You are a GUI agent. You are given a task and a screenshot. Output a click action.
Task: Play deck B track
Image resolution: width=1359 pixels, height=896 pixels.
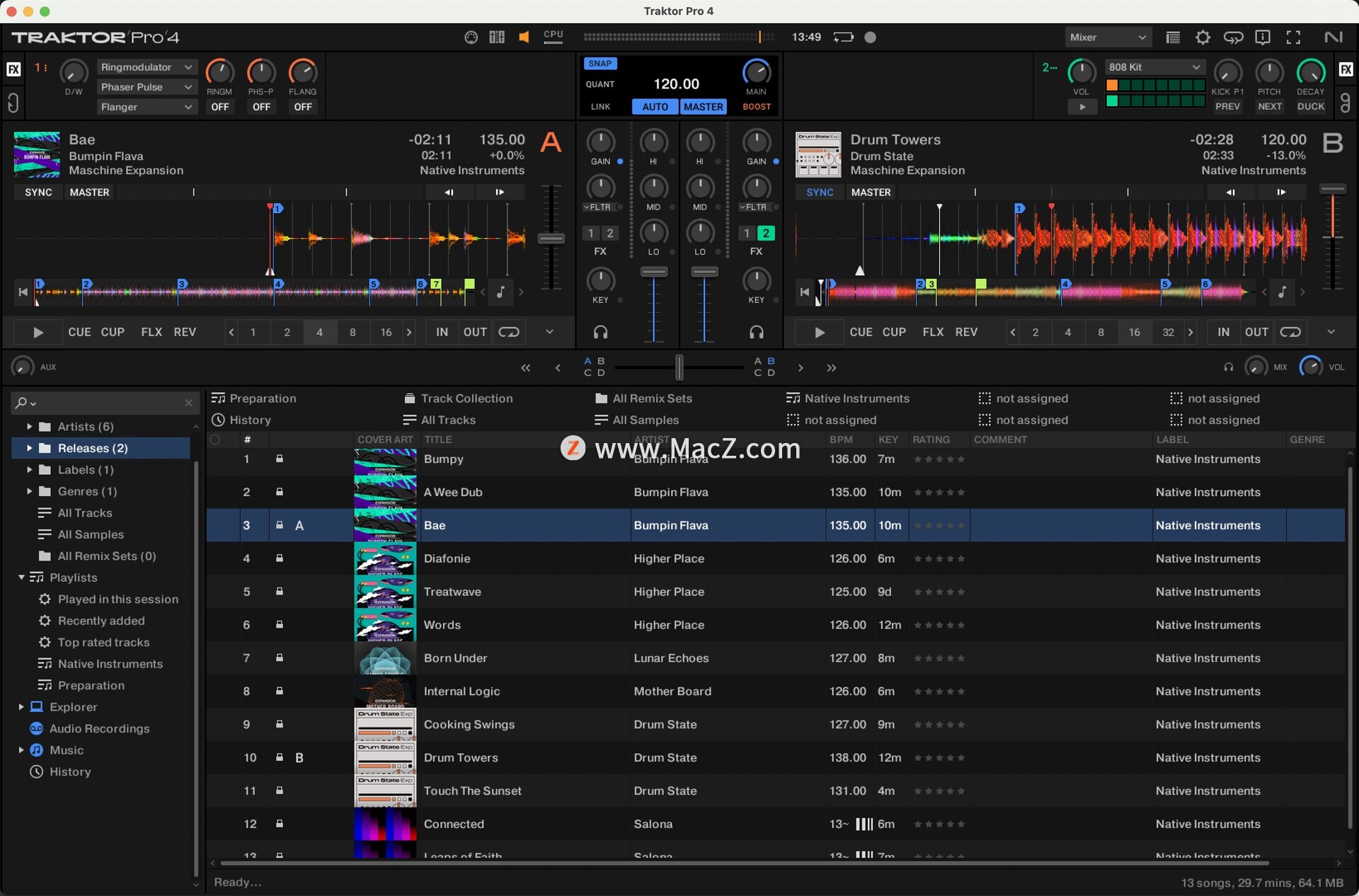coord(820,332)
